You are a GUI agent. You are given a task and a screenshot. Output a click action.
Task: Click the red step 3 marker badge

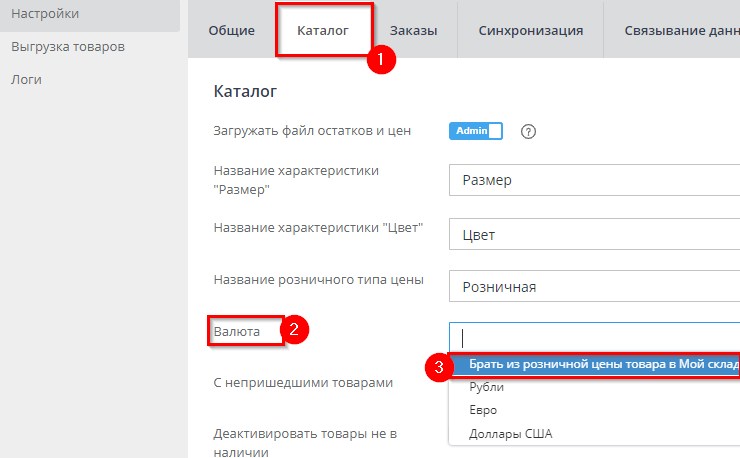click(x=438, y=367)
